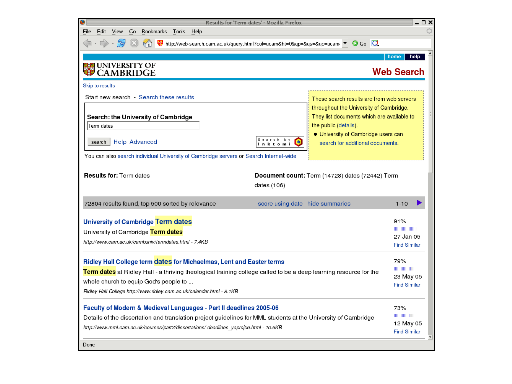Click the 91% relevance score text

tap(400, 221)
